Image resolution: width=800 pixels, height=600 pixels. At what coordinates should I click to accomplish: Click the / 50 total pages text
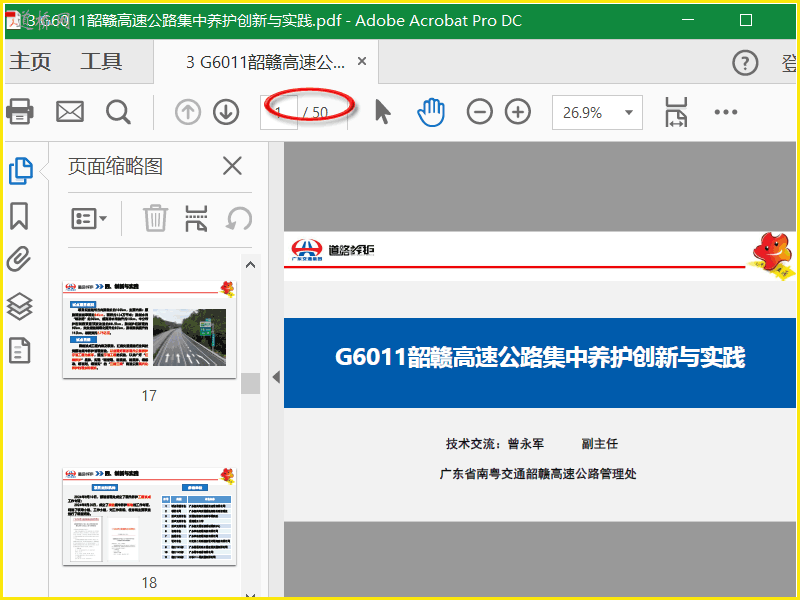tap(315, 112)
